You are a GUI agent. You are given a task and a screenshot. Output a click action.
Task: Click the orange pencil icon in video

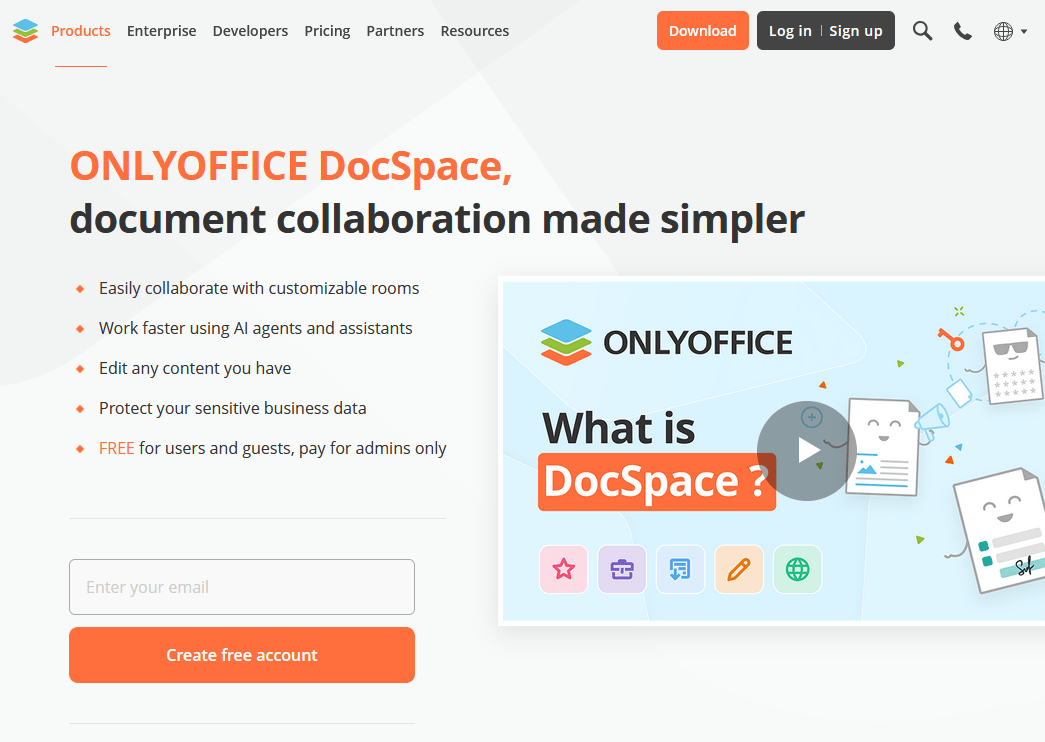coord(739,569)
